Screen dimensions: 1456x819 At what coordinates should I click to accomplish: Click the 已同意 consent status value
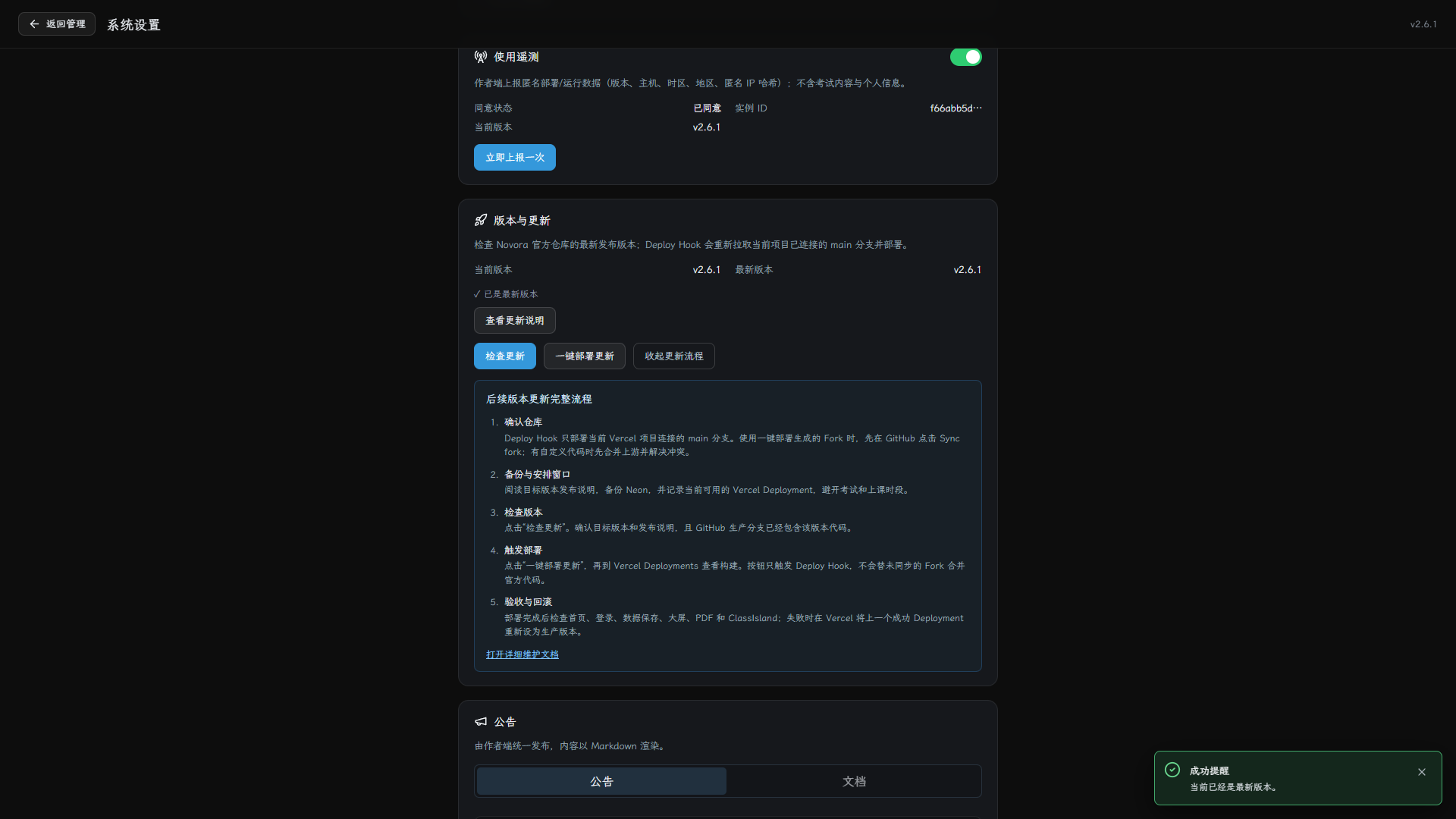click(x=707, y=108)
